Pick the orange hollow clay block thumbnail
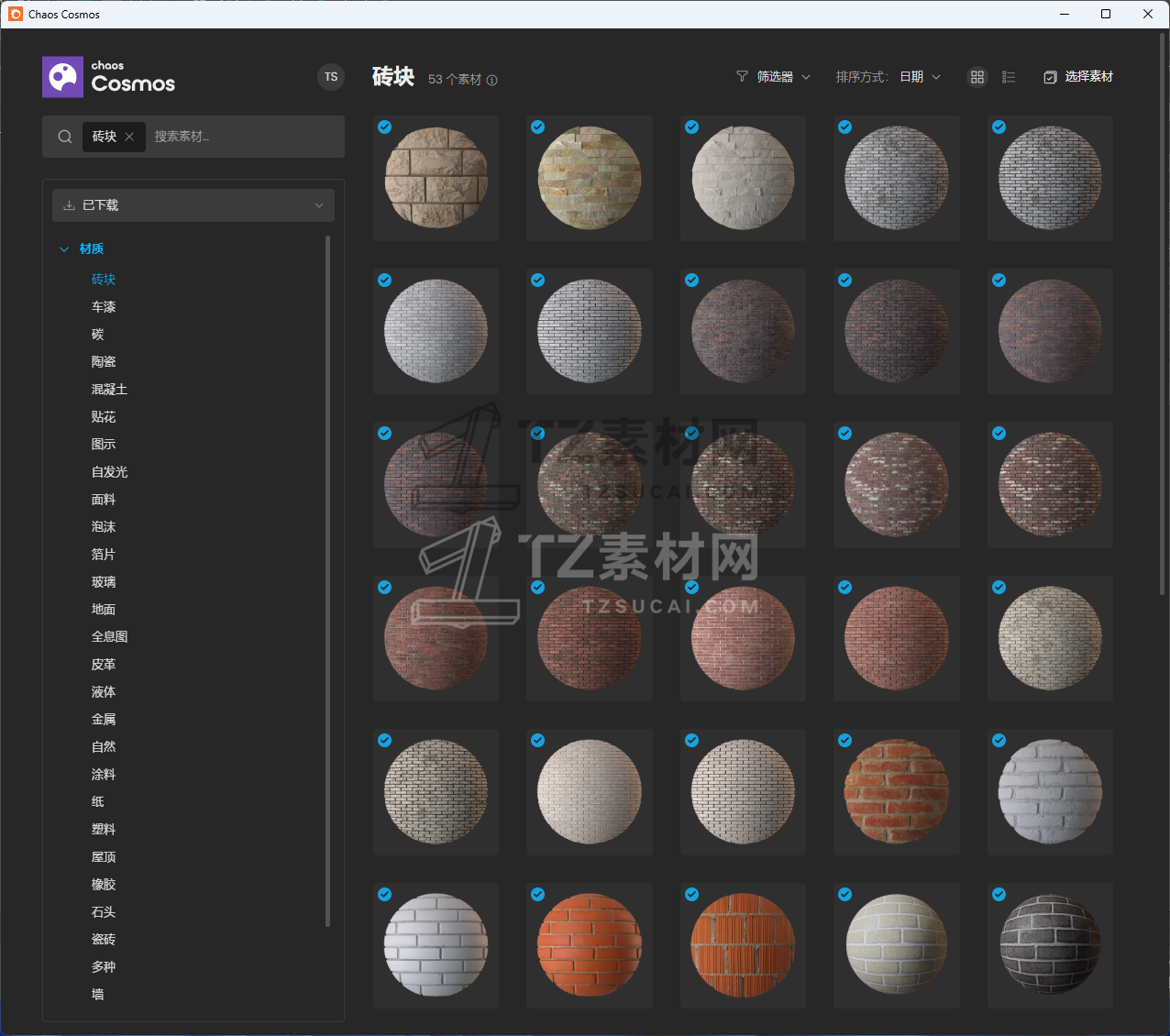This screenshot has height=1036, width=1170. tap(743, 945)
